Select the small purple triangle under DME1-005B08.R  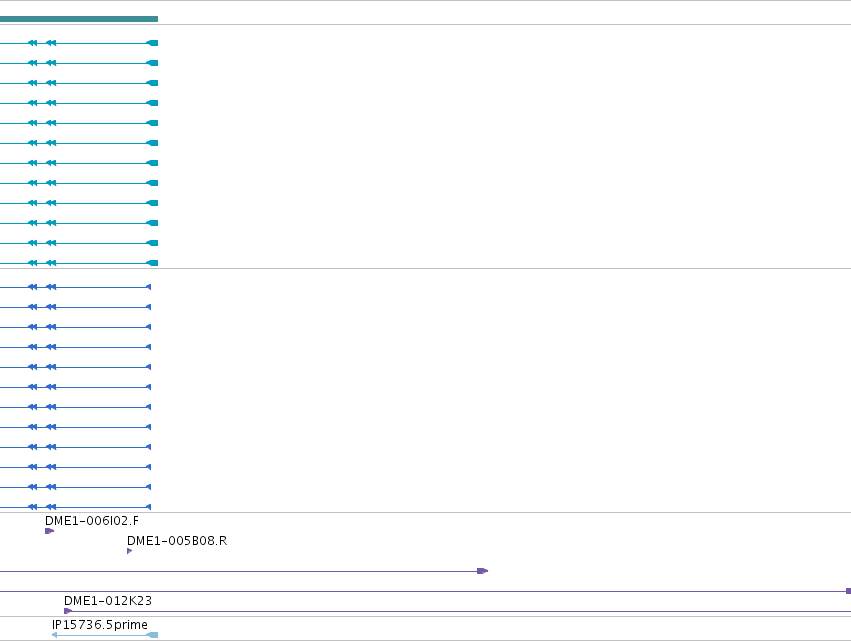coord(129,551)
